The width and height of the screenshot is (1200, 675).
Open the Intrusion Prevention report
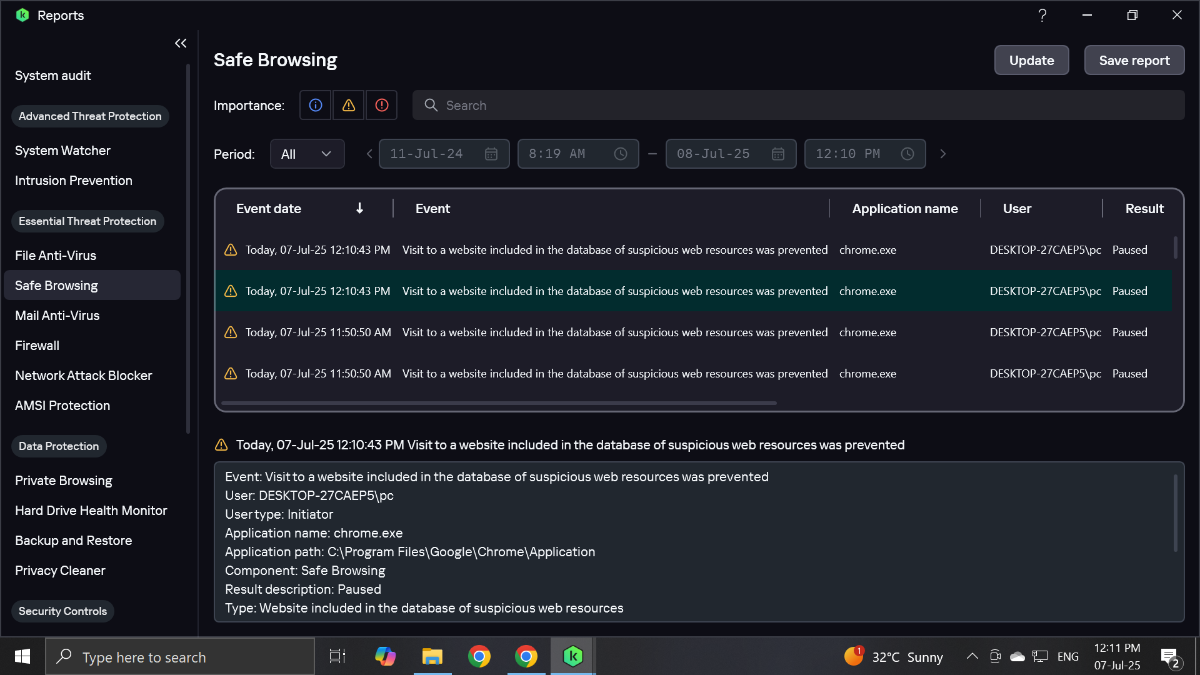click(74, 180)
